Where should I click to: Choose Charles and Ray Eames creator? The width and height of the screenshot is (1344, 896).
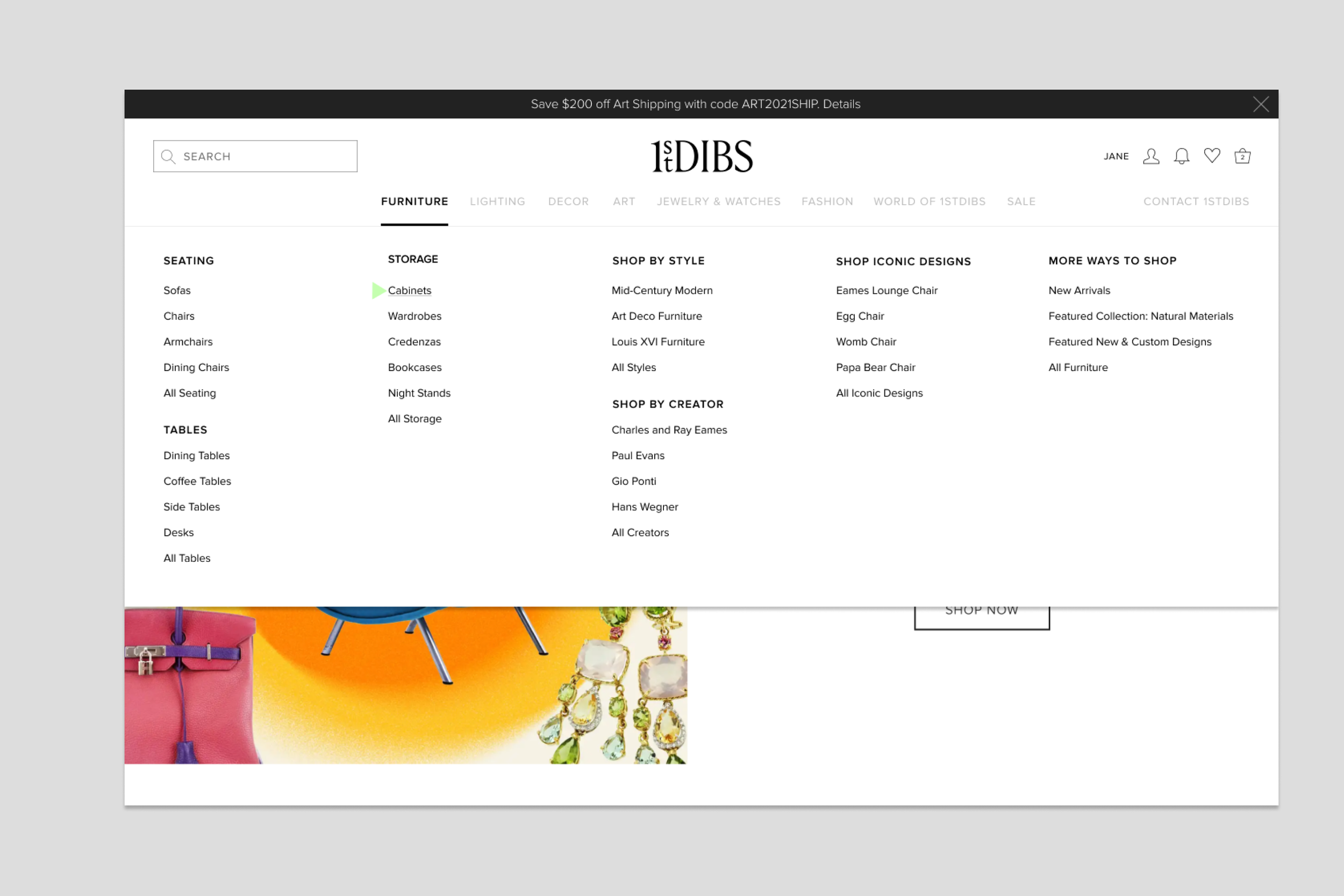click(669, 429)
